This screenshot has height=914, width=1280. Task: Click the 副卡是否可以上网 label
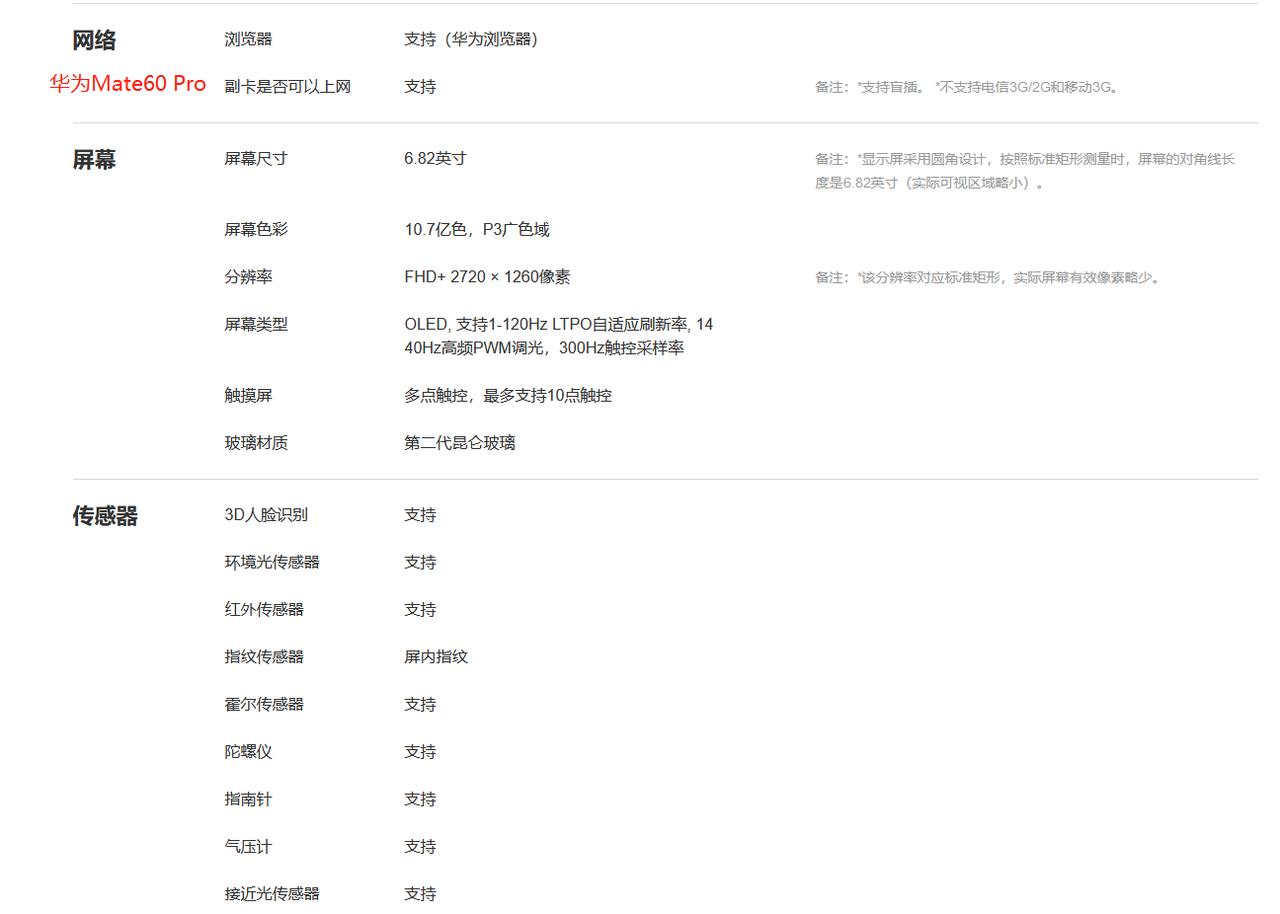(289, 87)
